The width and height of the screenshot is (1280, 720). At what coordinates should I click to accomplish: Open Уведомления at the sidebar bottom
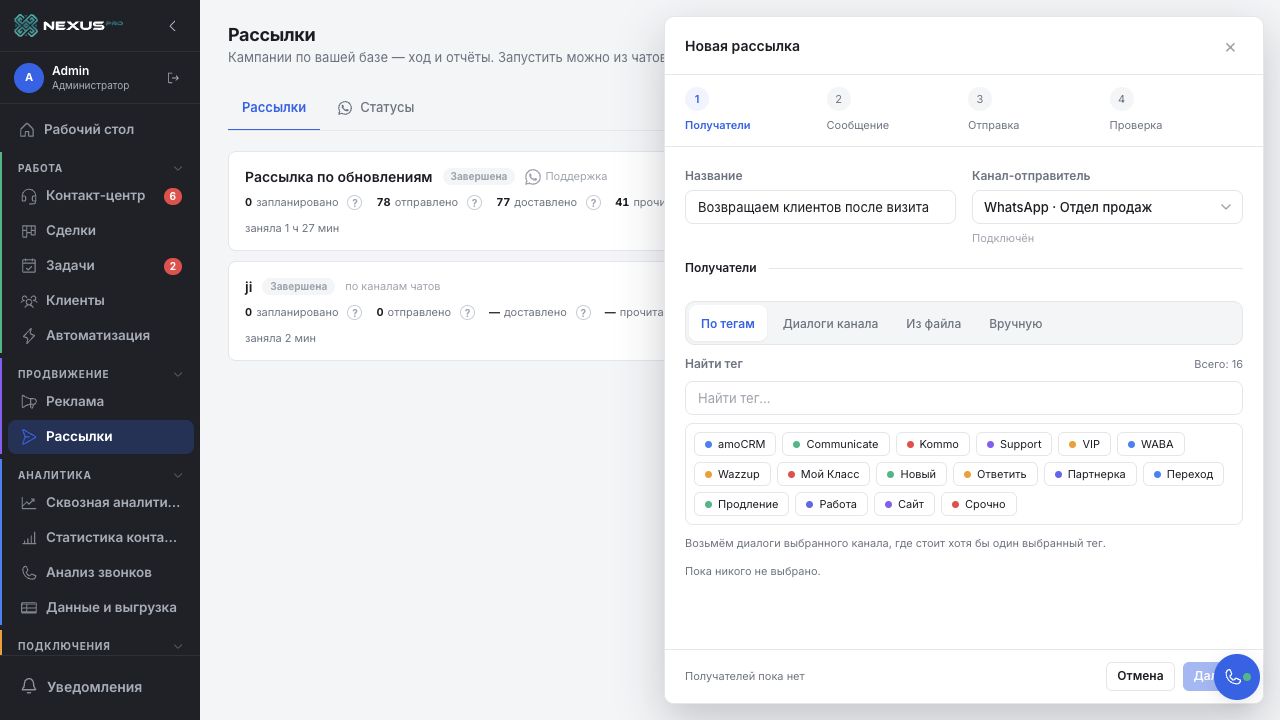[100, 687]
